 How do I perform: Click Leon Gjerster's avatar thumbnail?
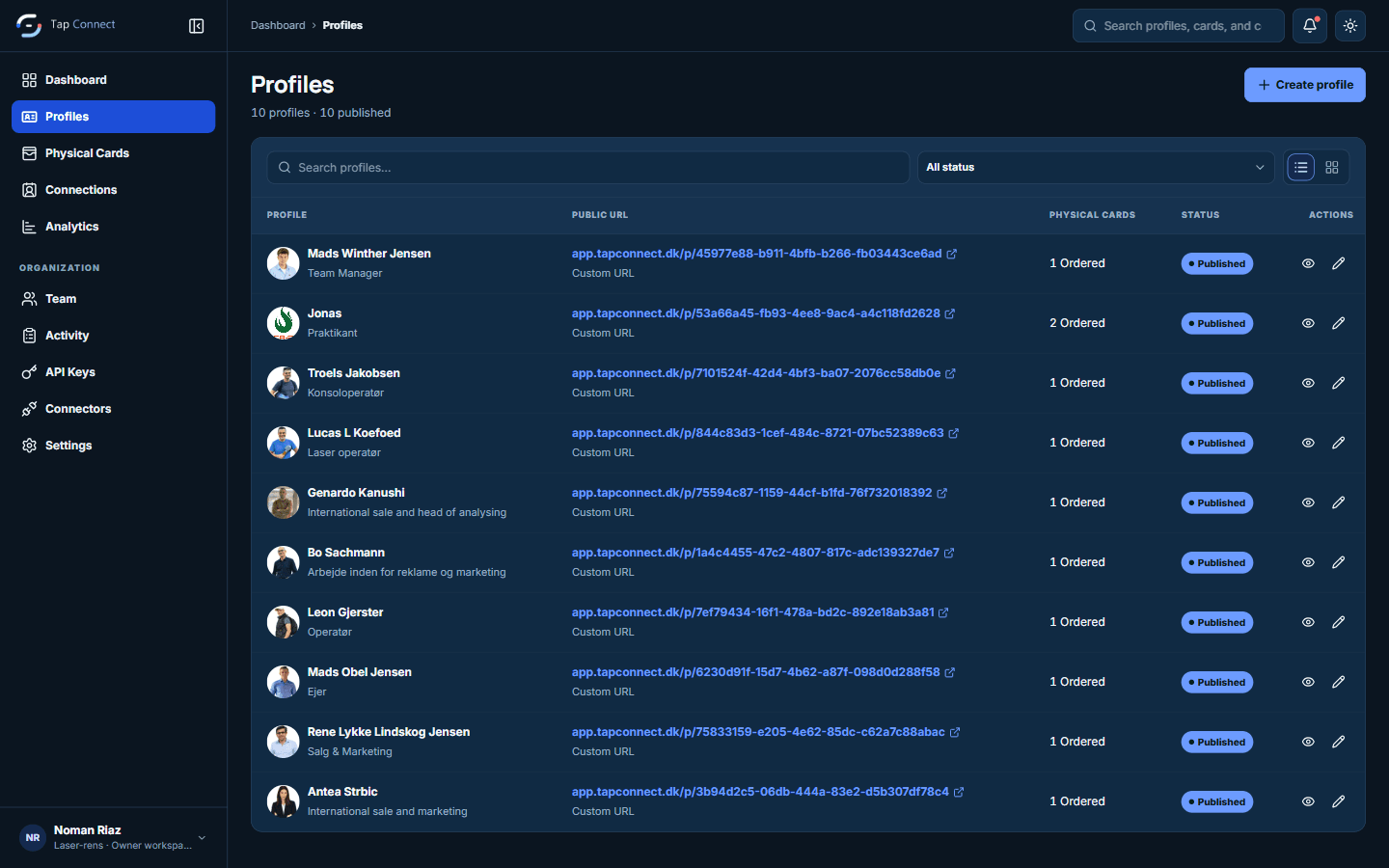click(284, 622)
